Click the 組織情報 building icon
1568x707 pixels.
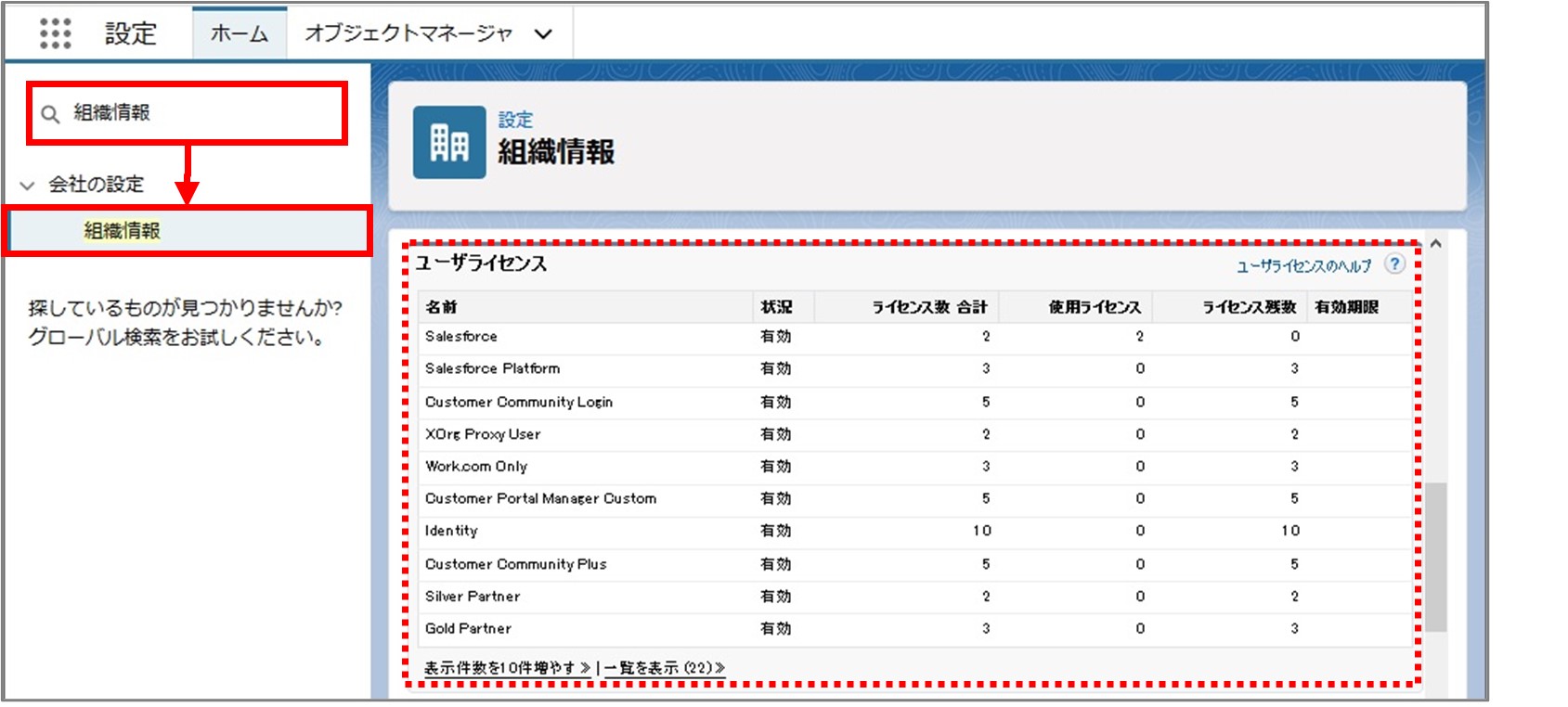(x=449, y=142)
